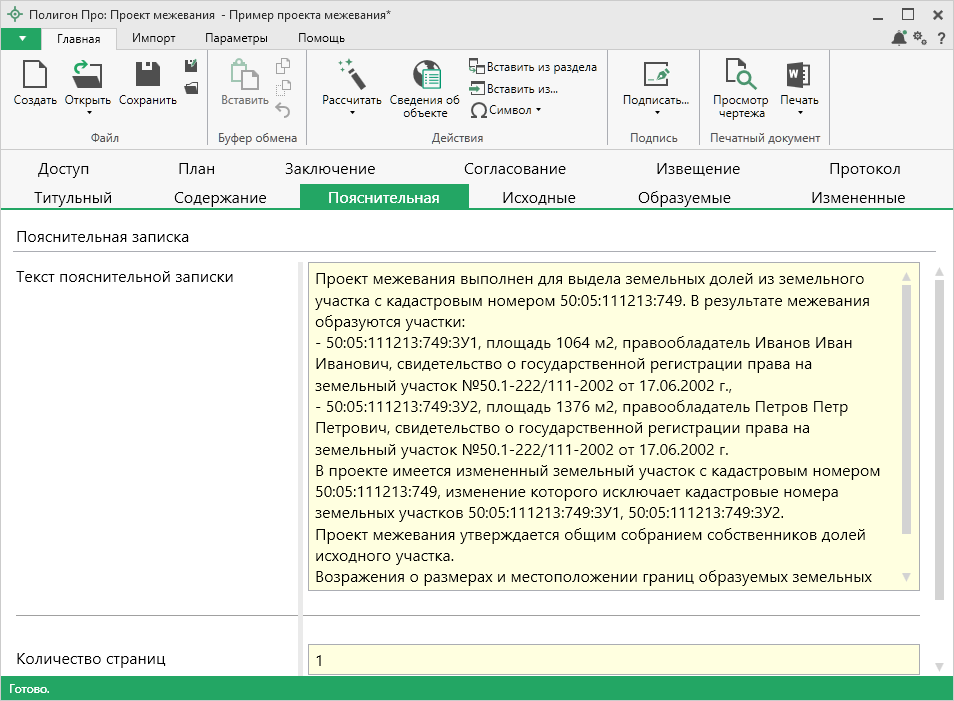Click the Подписать signature icon

point(655,76)
